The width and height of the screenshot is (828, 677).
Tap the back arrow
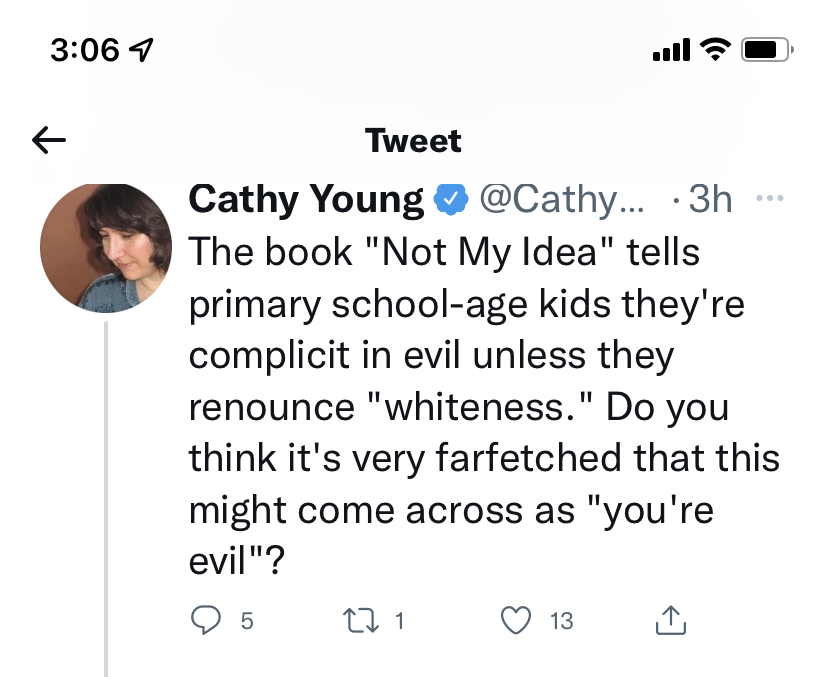click(x=49, y=141)
